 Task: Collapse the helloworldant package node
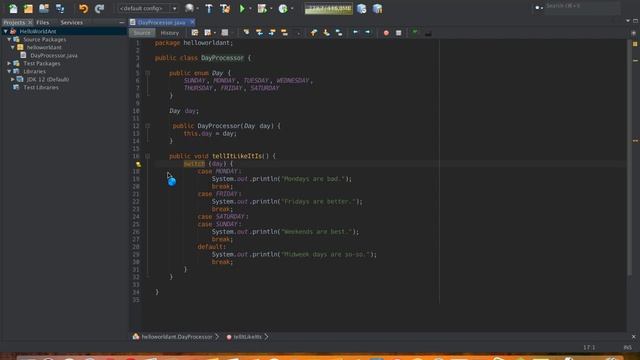[x=13, y=47]
